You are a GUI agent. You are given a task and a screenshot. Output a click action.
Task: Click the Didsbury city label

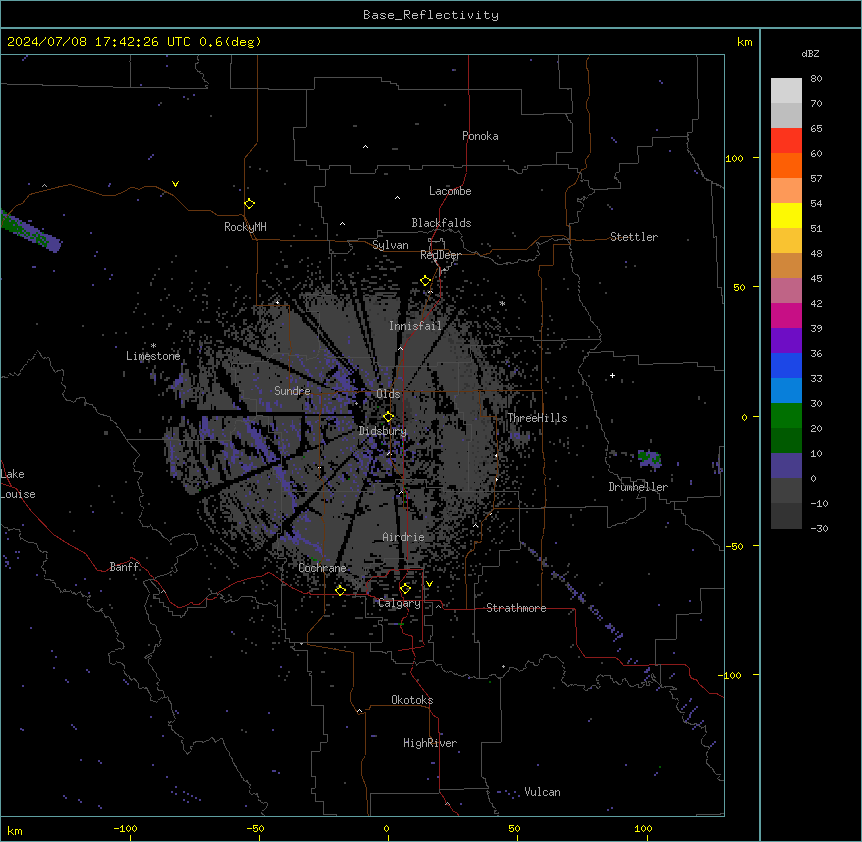click(x=383, y=431)
